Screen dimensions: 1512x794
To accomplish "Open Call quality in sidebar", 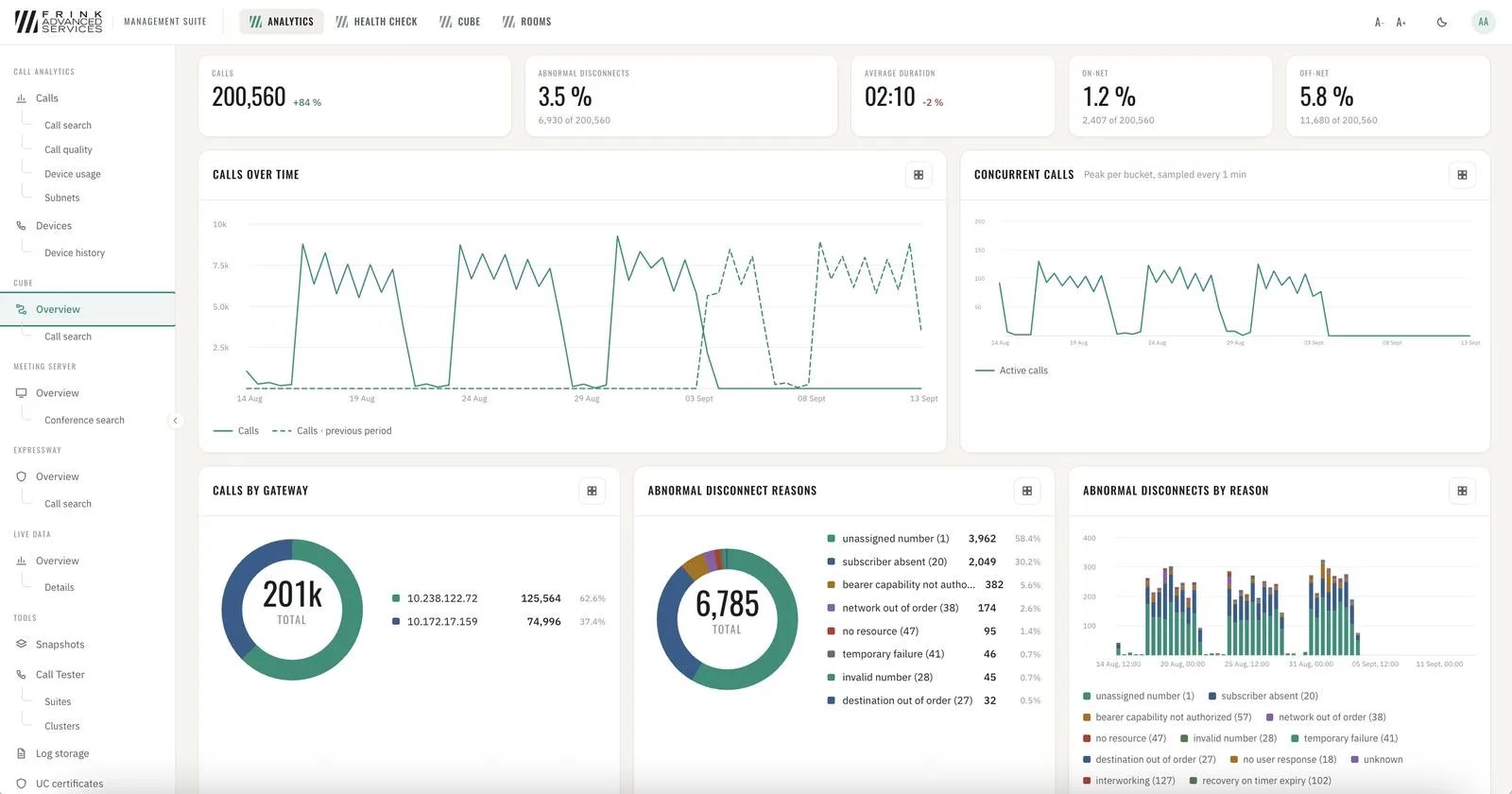I will pyautogui.click(x=68, y=149).
